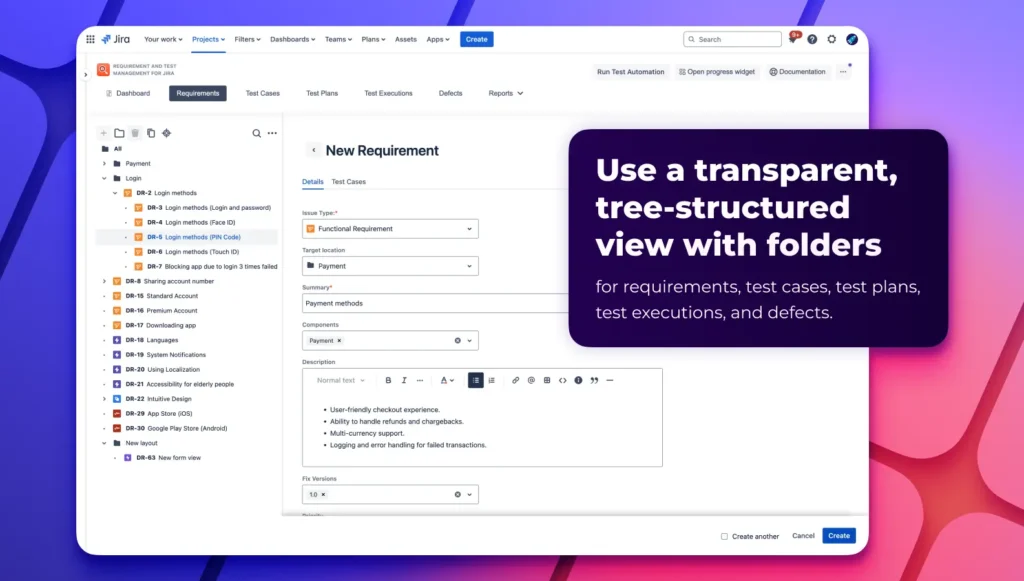Screen dimensions: 1024x581
Task: Expand the Payment folder in tree
Action: click(x=104, y=163)
